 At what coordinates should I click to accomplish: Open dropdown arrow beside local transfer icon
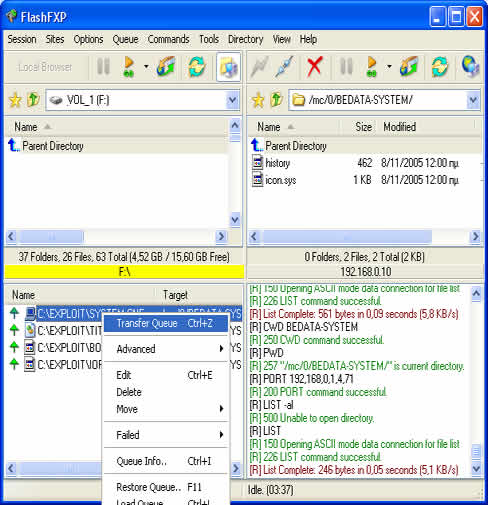[x=146, y=66]
